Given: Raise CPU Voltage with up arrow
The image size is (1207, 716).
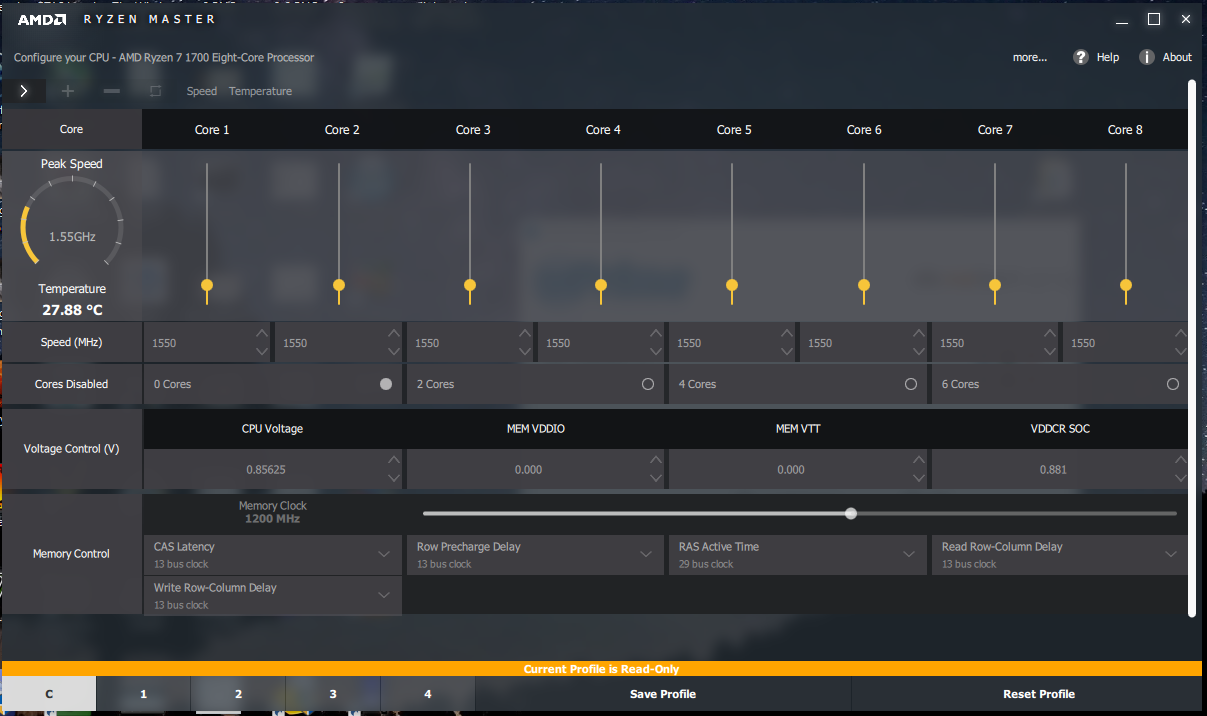Looking at the screenshot, I should pyautogui.click(x=393, y=460).
